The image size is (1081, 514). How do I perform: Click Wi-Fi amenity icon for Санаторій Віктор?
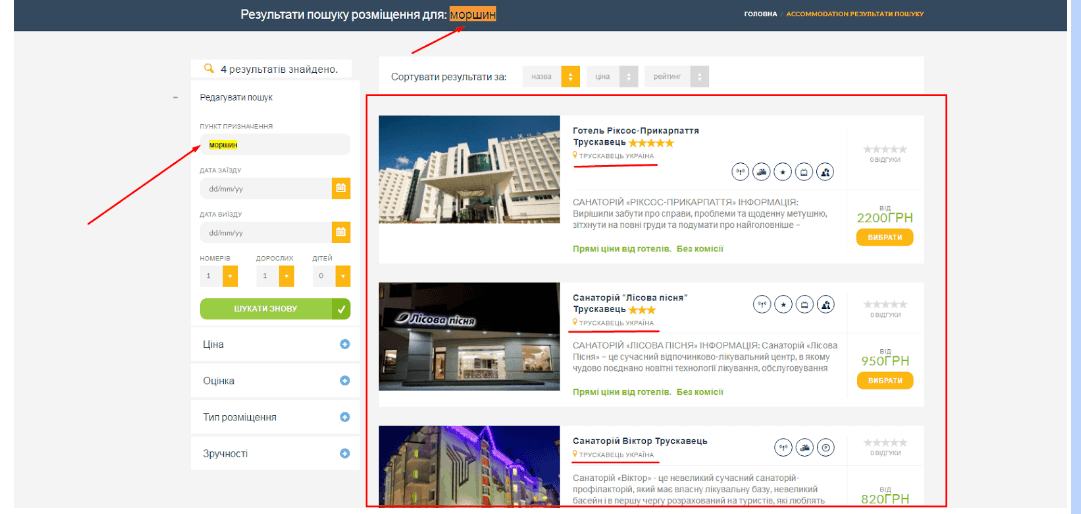click(x=782, y=448)
